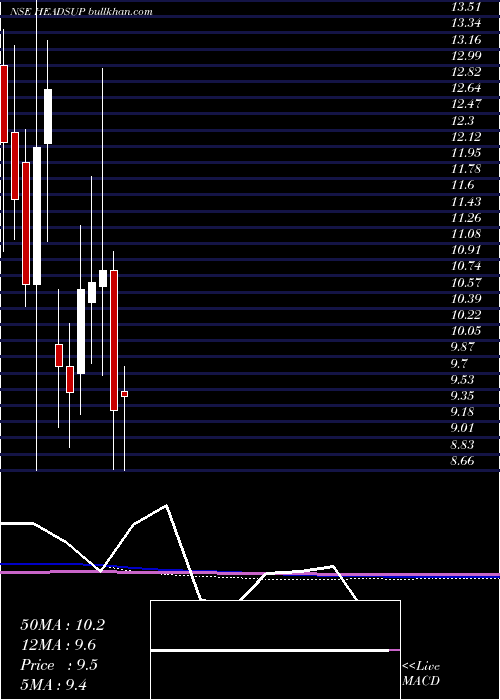Click the '<<Live MACD' label

coord(421,673)
